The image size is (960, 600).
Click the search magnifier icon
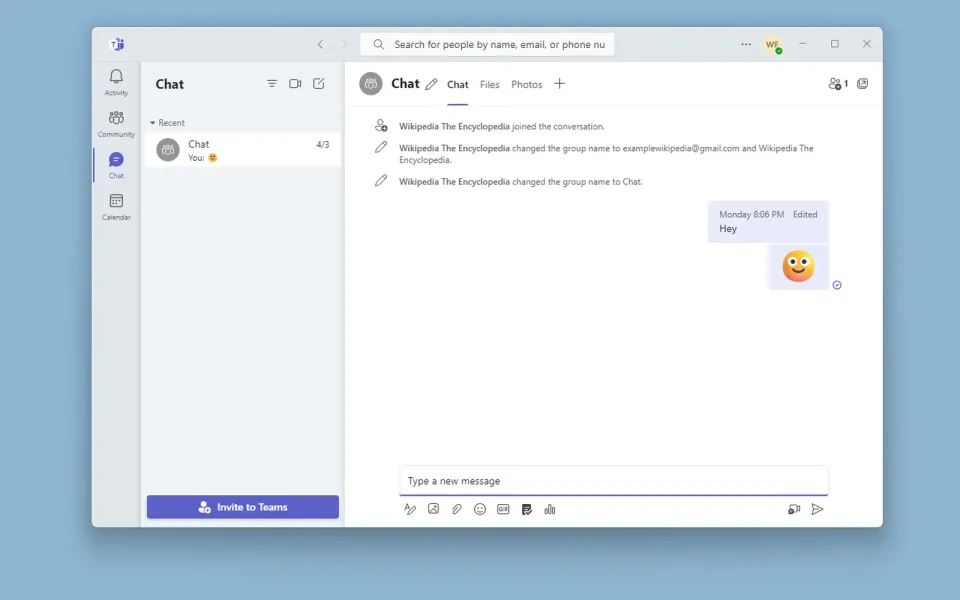(378, 44)
